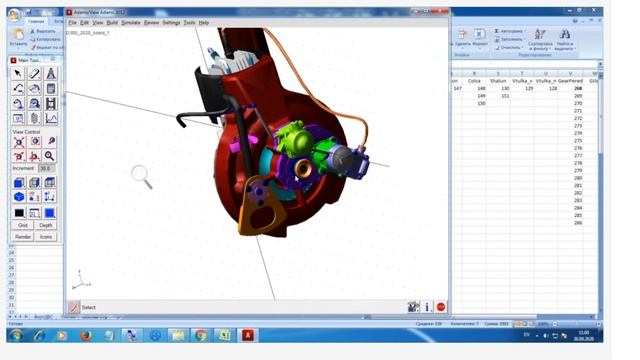
Task: Open the model browser icon in status bar
Action: coord(413,307)
